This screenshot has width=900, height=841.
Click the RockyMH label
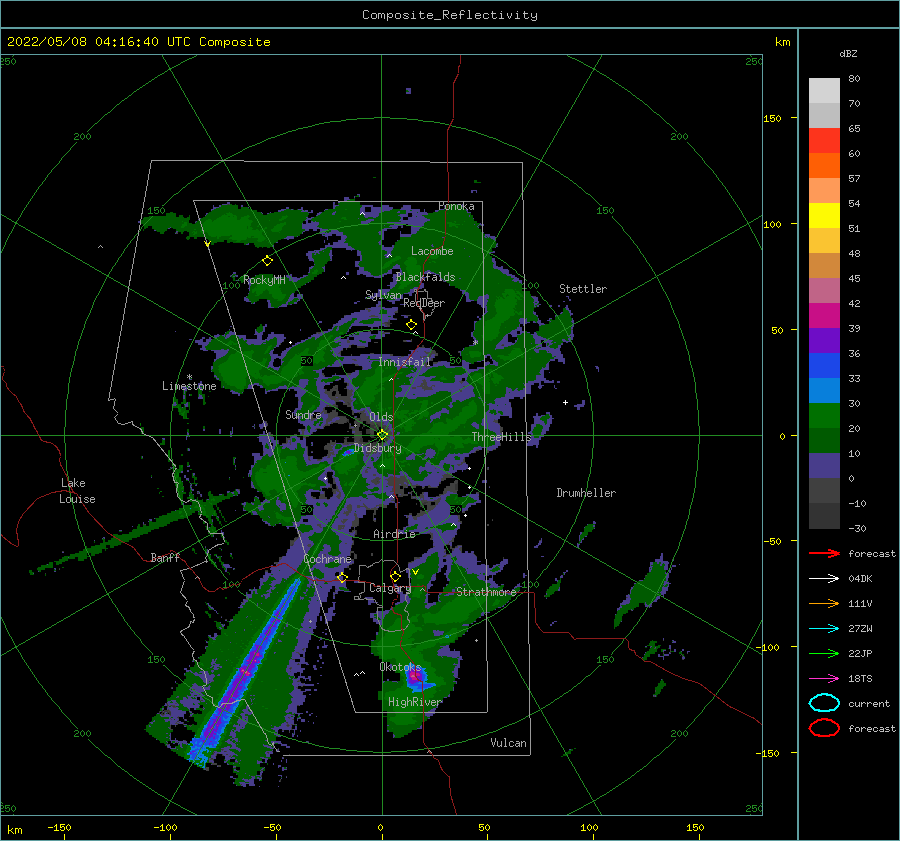tap(264, 280)
